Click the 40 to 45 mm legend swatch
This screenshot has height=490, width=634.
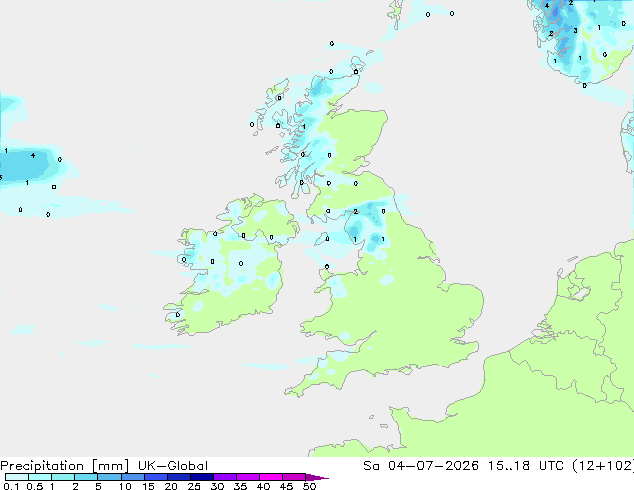[x=271, y=477]
